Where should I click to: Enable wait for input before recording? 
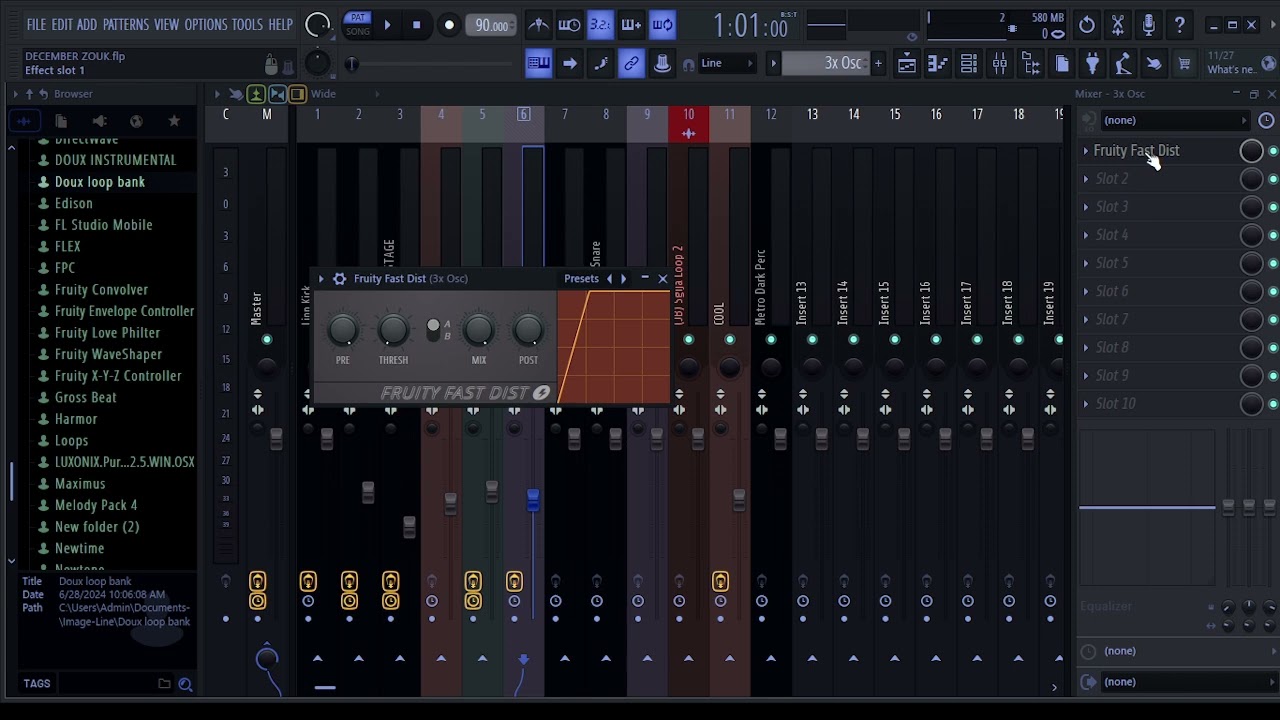point(569,25)
